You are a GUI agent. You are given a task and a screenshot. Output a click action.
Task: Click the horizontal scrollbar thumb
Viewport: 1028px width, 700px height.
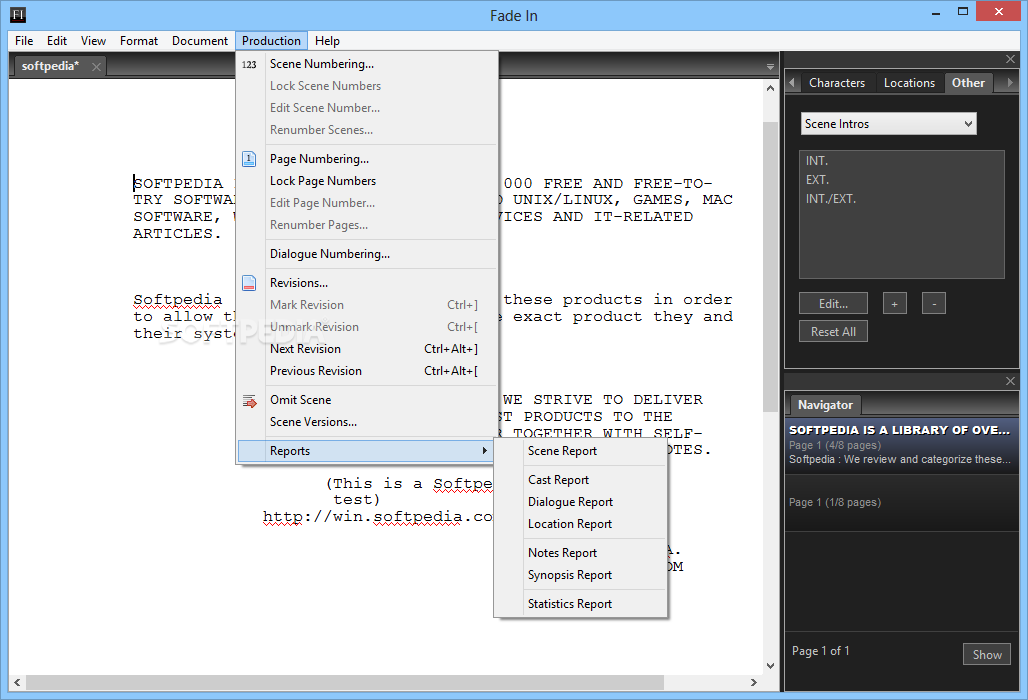pyautogui.click(x=345, y=682)
